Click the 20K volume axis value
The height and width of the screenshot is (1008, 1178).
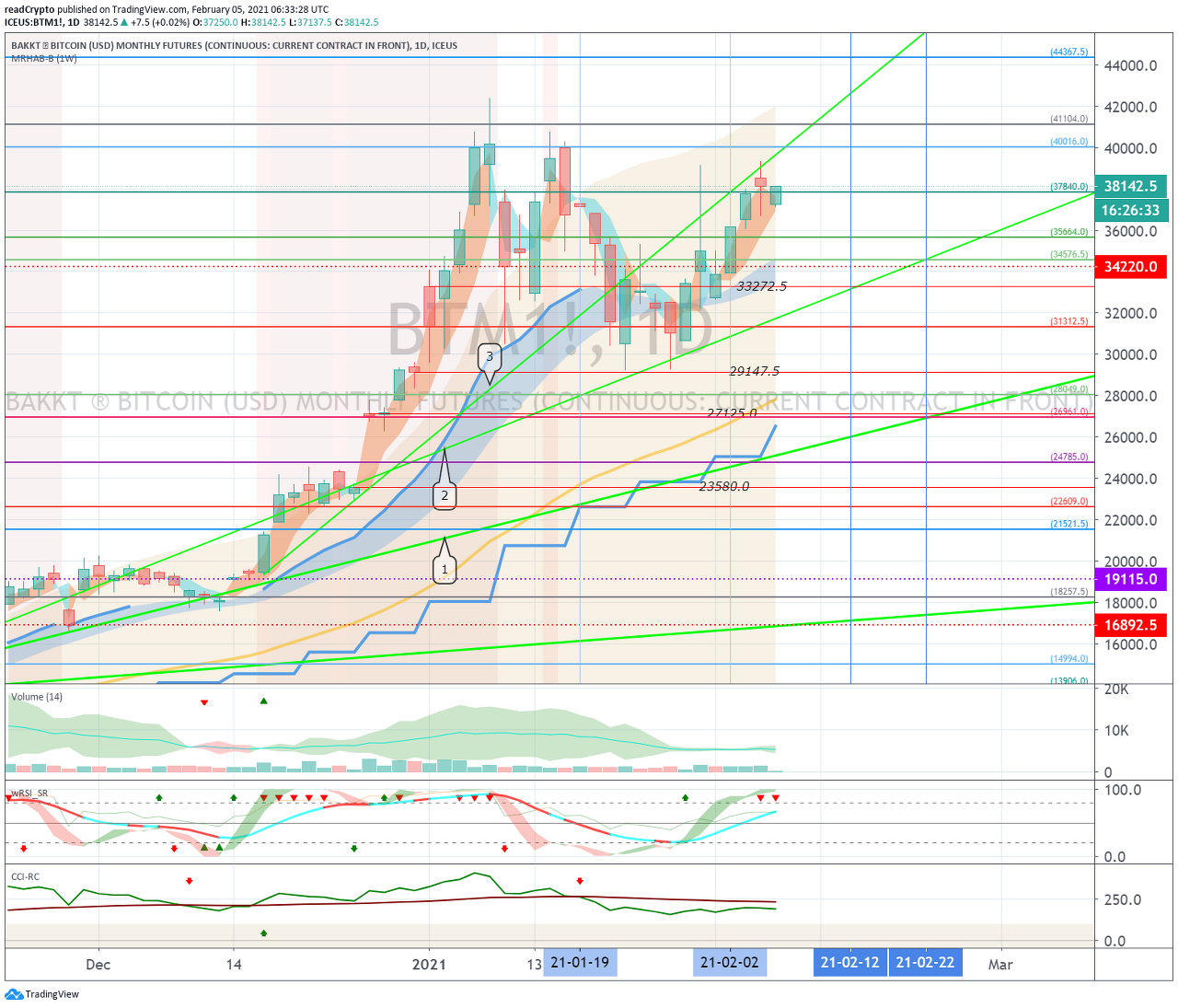[x=1116, y=689]
